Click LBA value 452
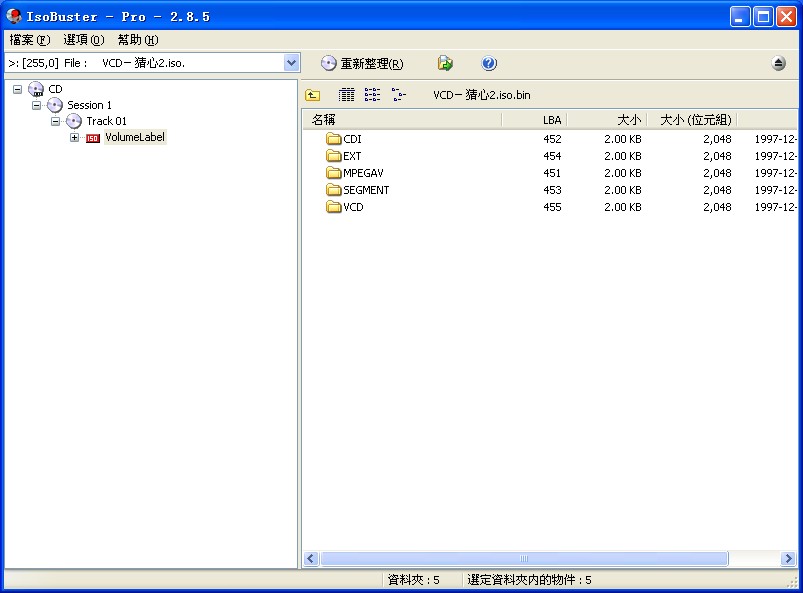Viewport: 803px width, 593px height. [552, 139]
